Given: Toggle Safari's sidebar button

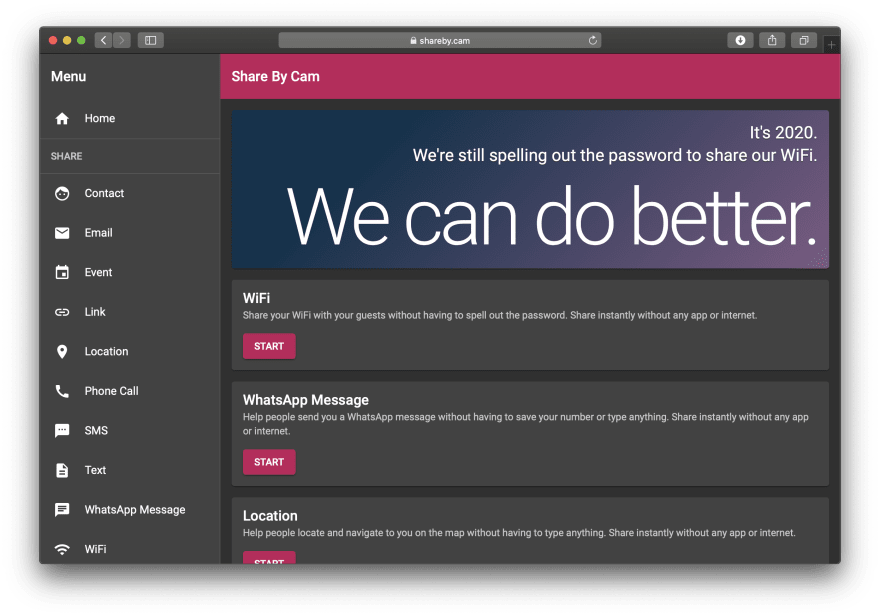Looking at the screenshot, I should click(x=150, y=40).
